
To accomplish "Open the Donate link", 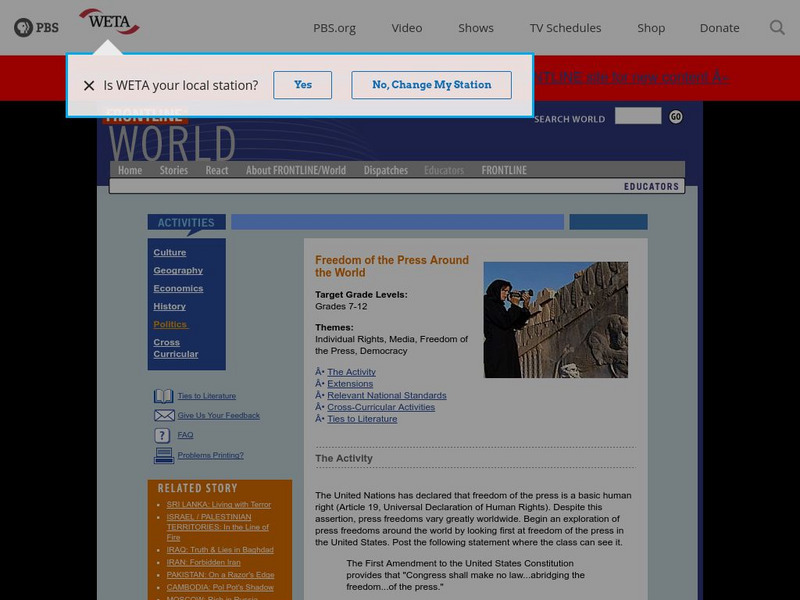I will point(719,28).
